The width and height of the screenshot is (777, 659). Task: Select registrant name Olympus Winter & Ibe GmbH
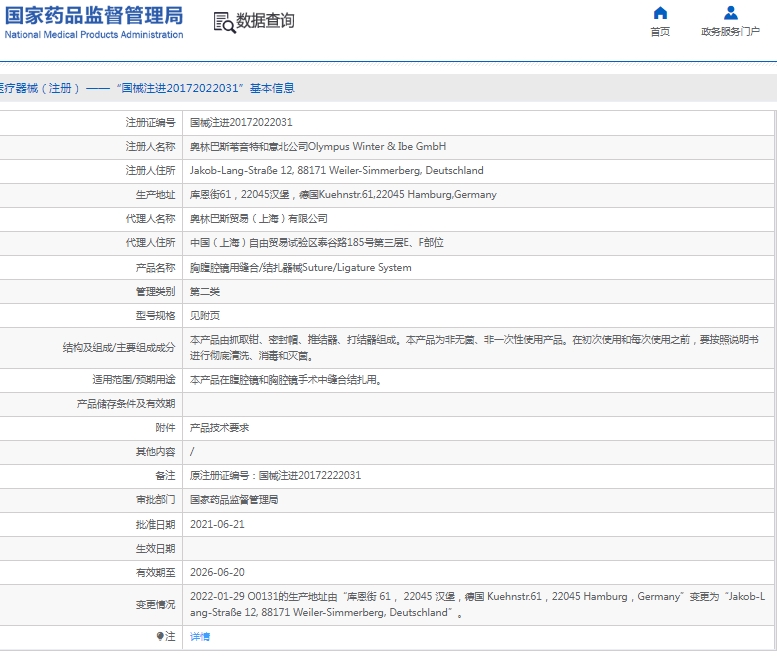[x=318, y=147]
